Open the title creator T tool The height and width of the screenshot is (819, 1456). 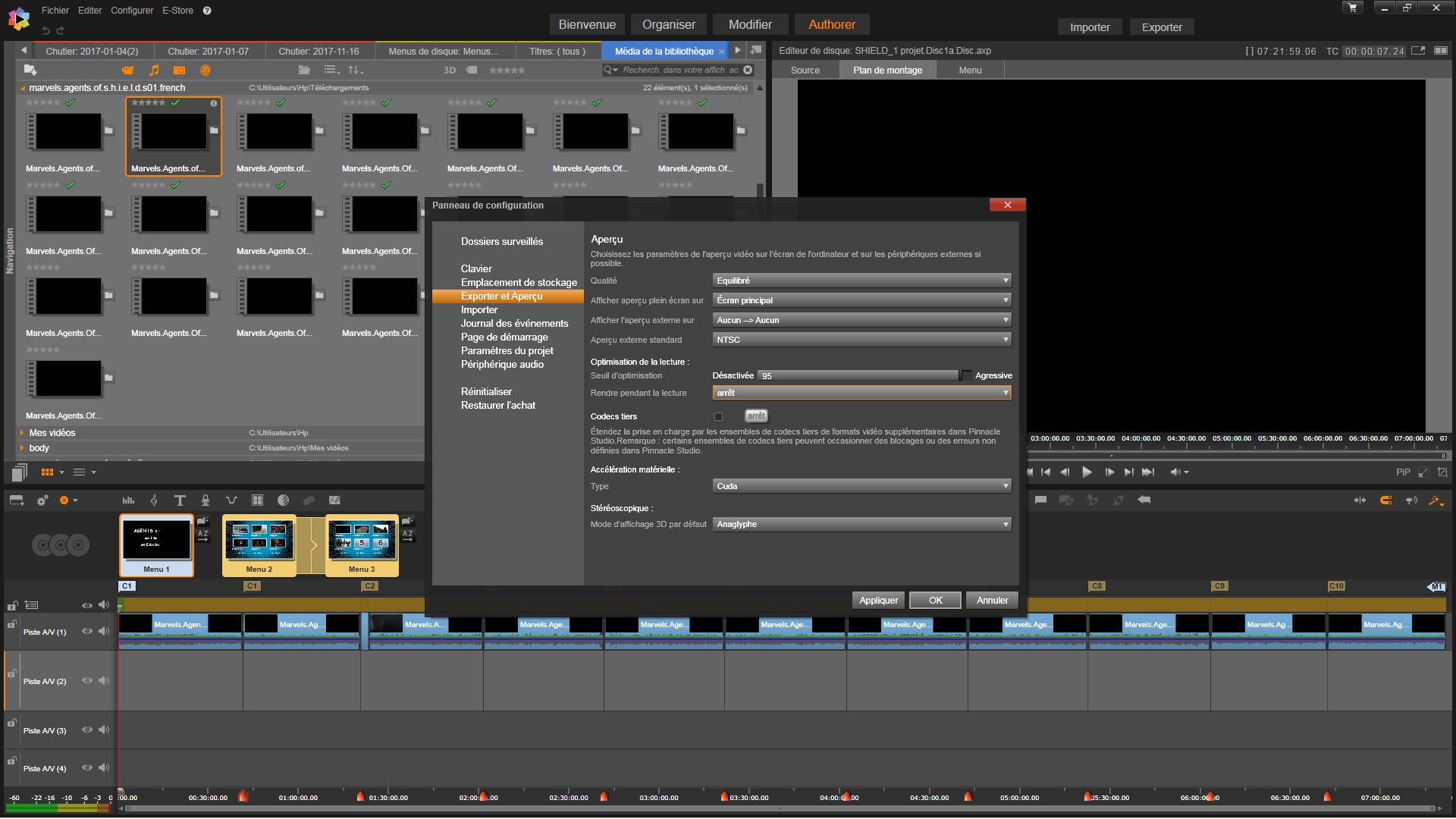pos(180,500)
